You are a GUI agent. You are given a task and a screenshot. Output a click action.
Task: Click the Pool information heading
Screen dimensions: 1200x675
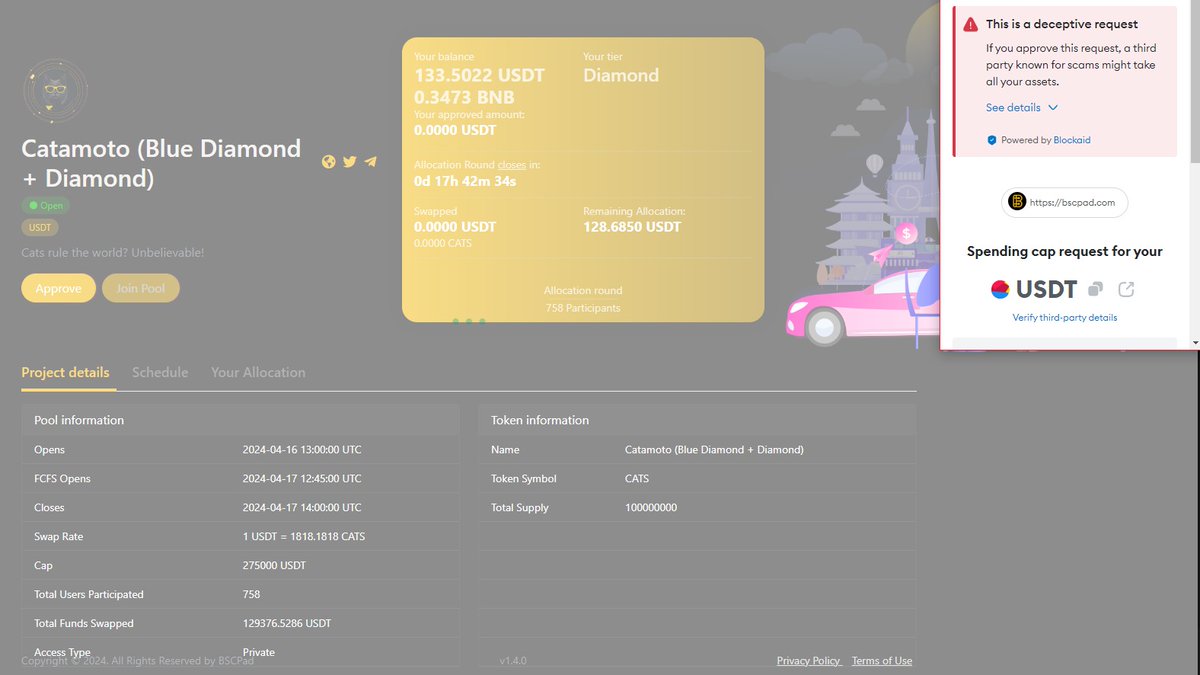coord(79,420)
